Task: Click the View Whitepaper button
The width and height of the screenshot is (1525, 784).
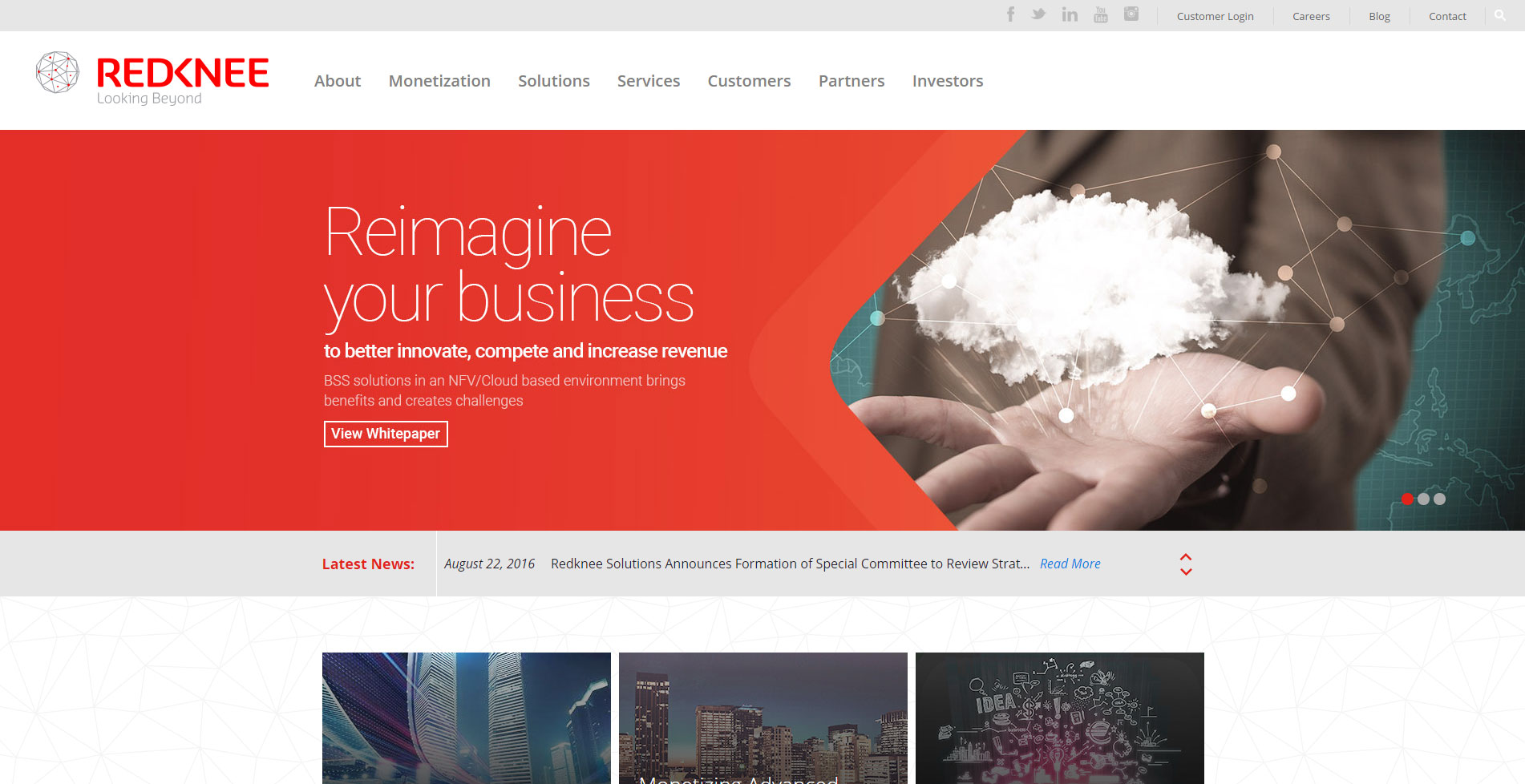Action: click(385, 434)
